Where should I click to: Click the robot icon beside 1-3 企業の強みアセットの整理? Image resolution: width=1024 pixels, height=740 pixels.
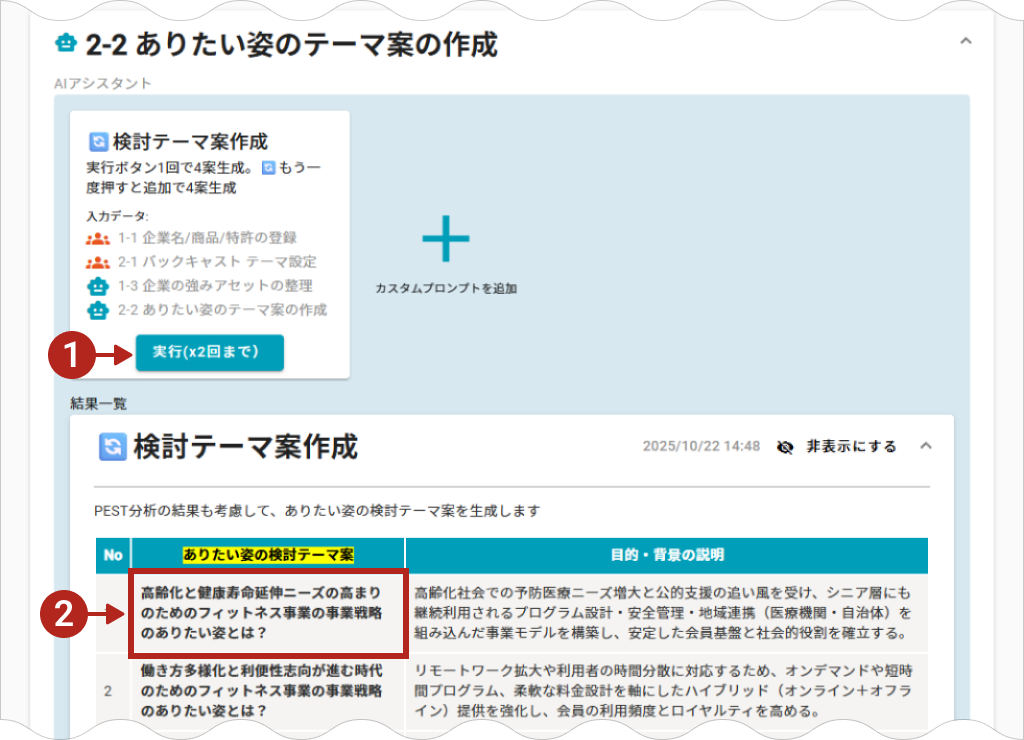click(x=97, y=286)
